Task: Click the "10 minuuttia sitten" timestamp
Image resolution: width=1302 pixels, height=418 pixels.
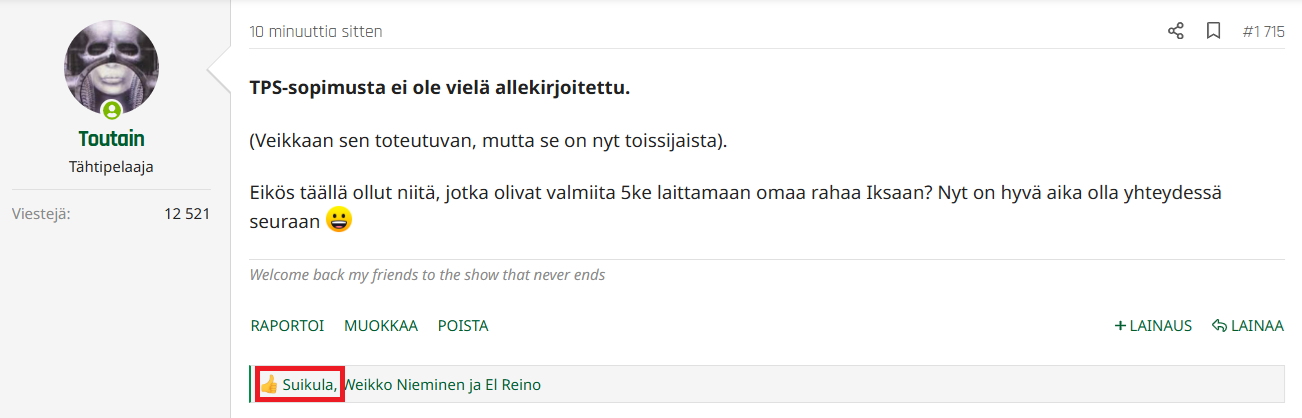Action: coord(316,32)
